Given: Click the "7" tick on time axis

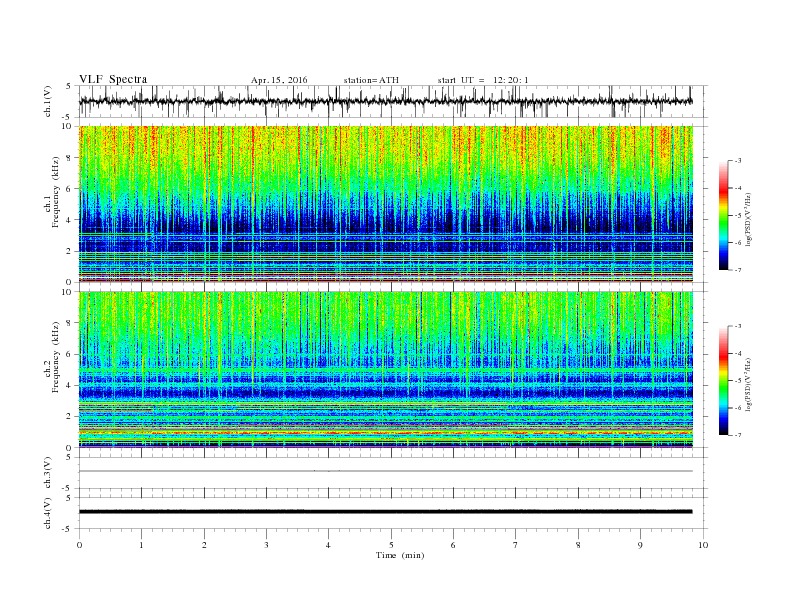Looking at the screenshot, I should (x=516, y=545).
